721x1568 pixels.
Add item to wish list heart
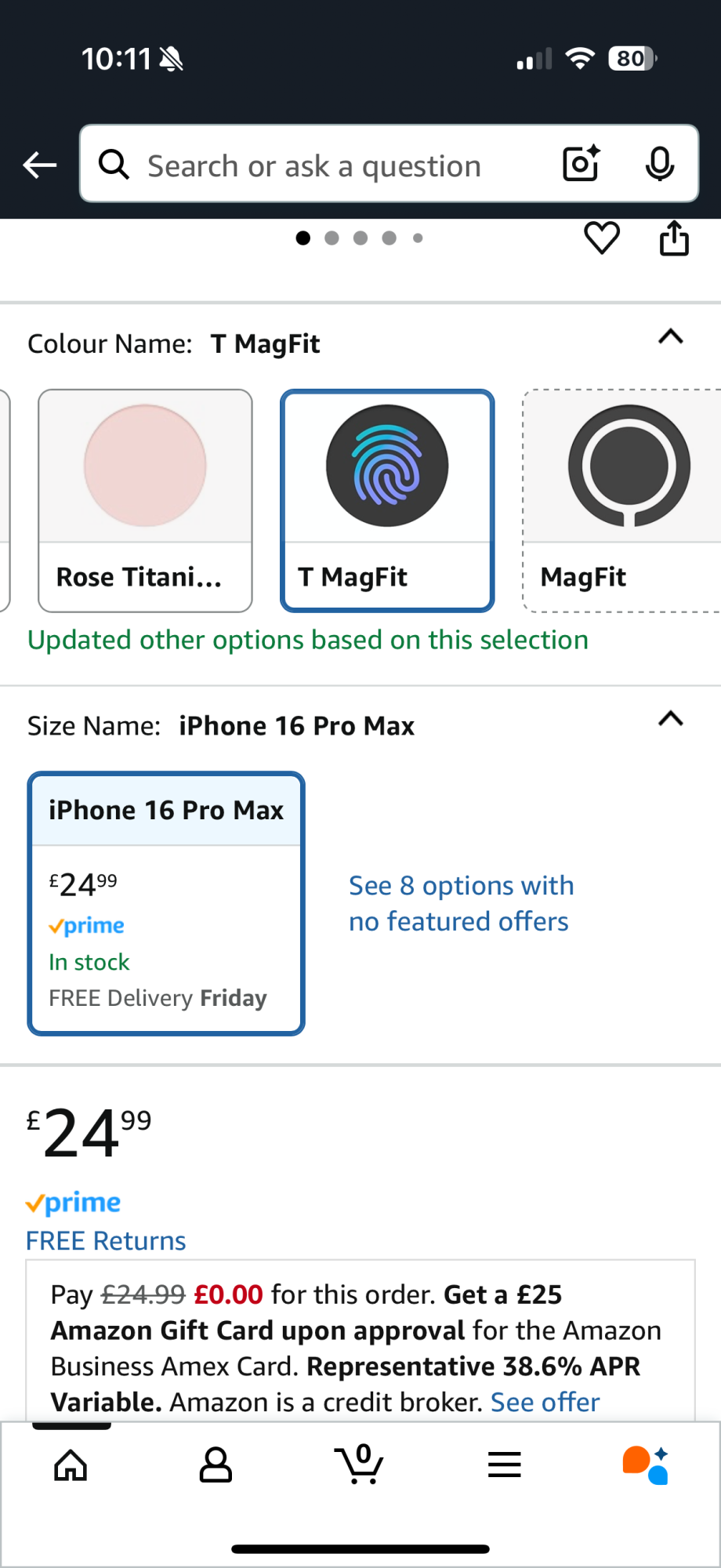(x=602, y=238)
